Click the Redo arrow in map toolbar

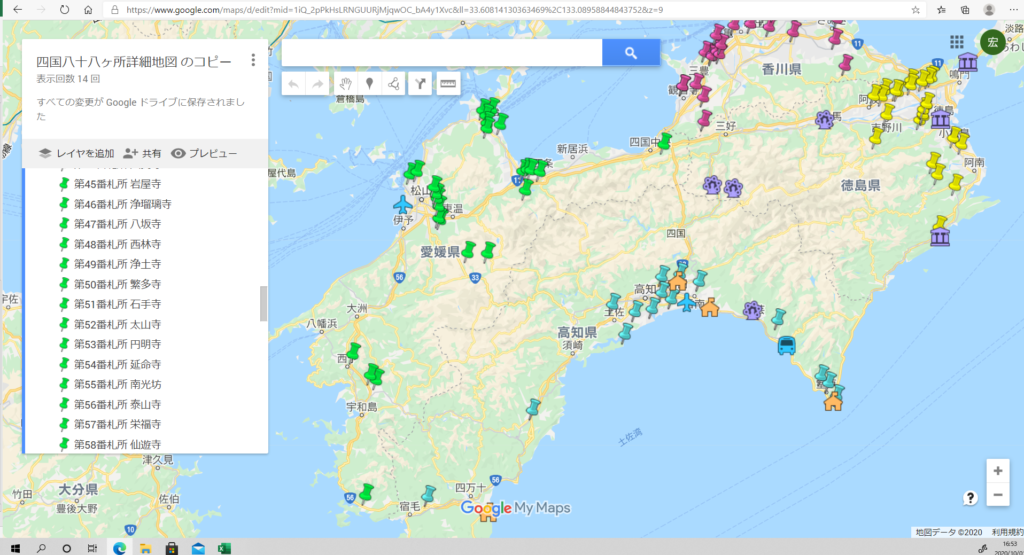point(317,84)
